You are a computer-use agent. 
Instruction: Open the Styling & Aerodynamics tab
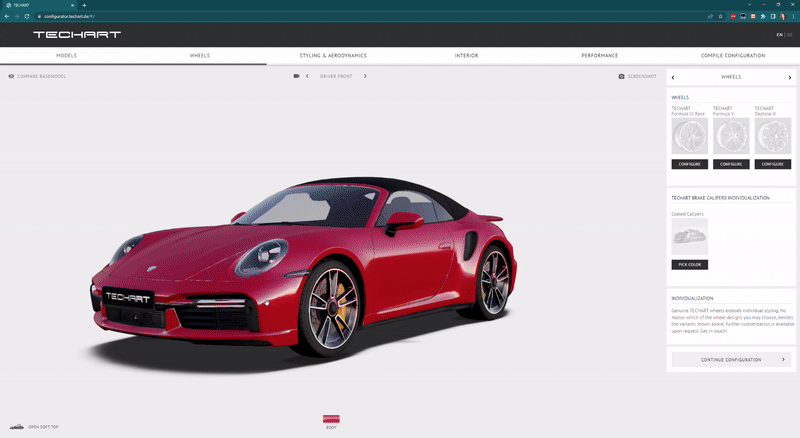click(333, 56)
